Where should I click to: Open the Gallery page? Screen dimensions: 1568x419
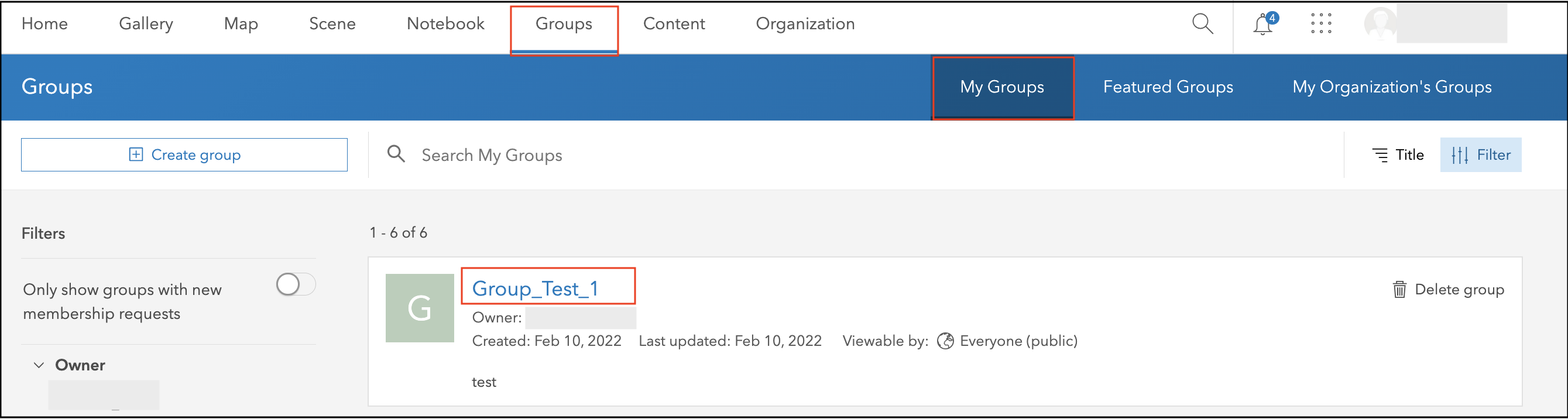tap(146, 24)
